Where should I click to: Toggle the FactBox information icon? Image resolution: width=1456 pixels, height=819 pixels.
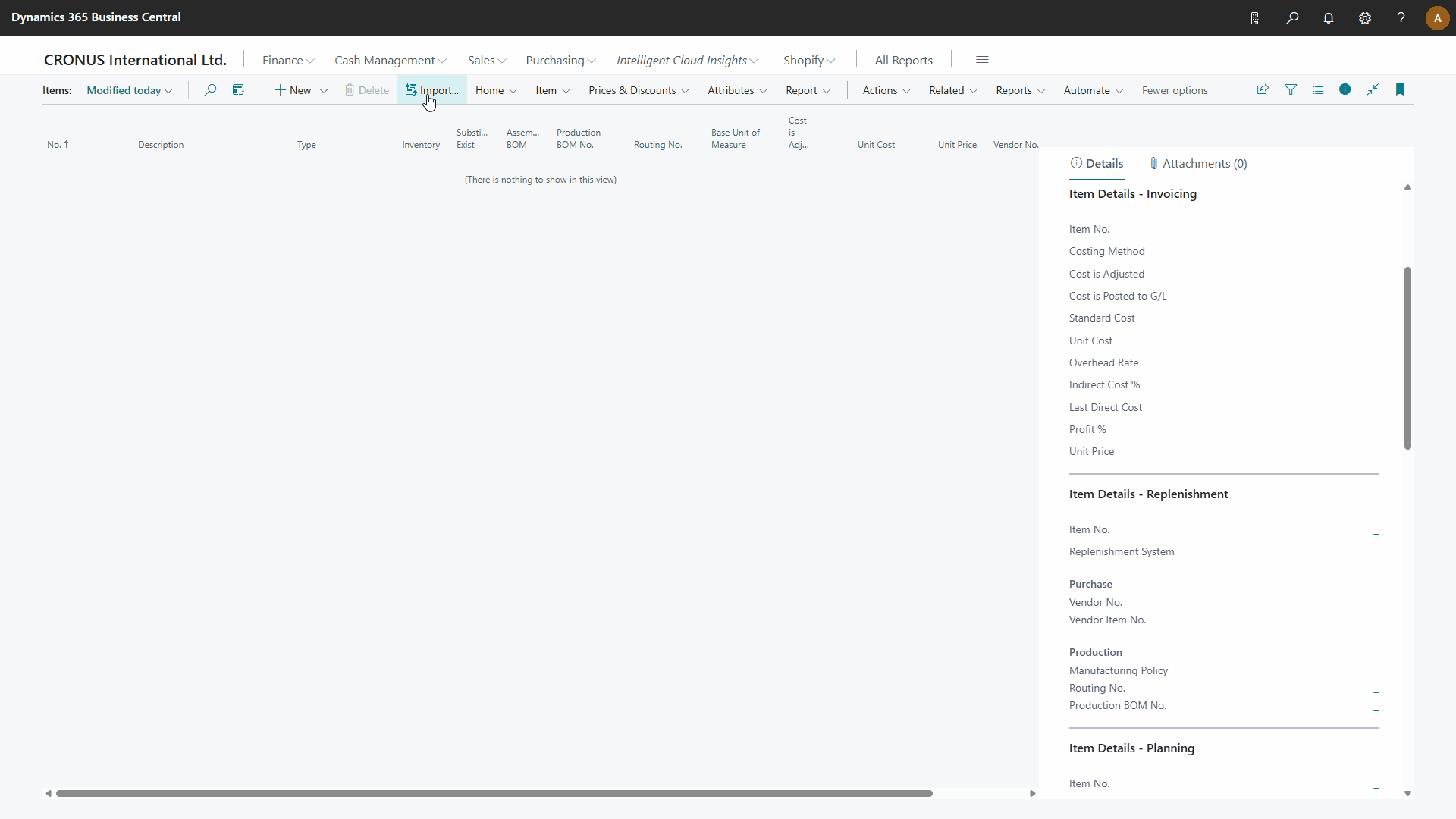point(1345,89)
